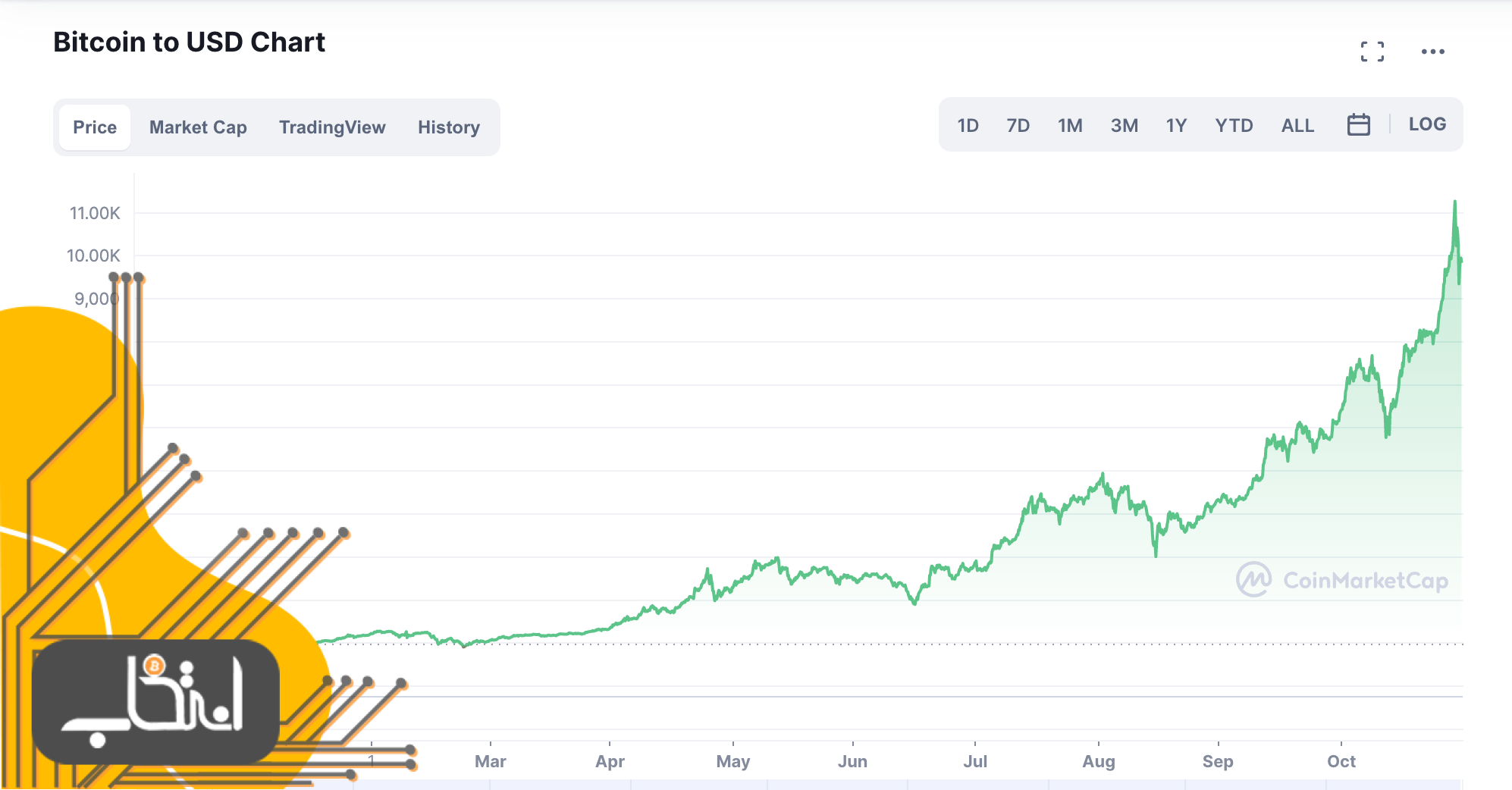Choose the 1M time range
Image resolution: width=1512 pixels, height=790 pixels.
pyautogui.click(x=1070, y=125)
